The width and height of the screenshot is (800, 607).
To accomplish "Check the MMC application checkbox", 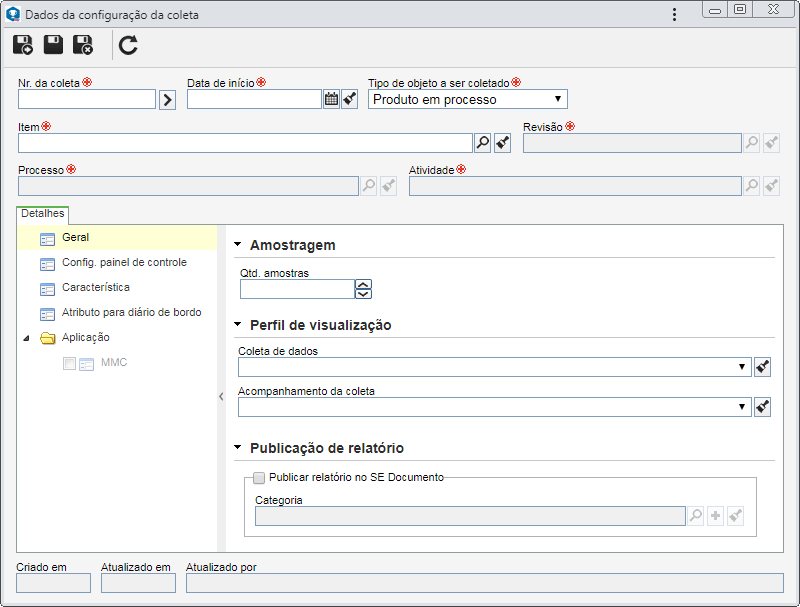I will (69, 363).
